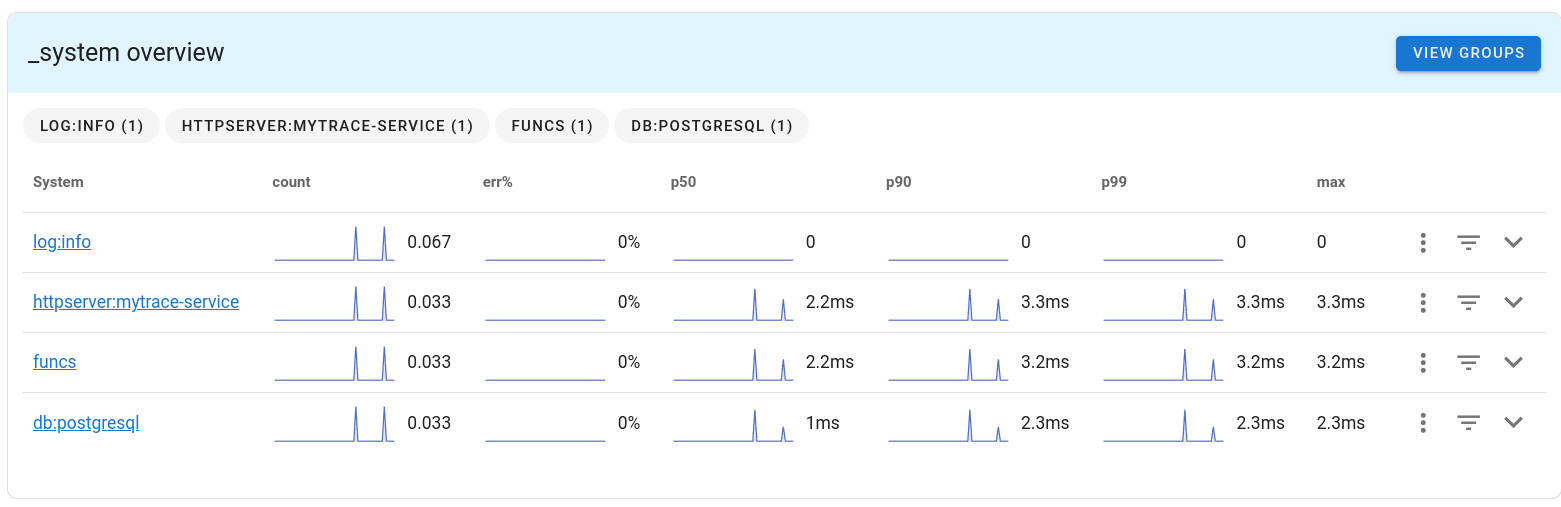1561x507 pixels.
Task: Click the filter icon for funcs row
Action: pyautogui.click(x=1468, y=362)
